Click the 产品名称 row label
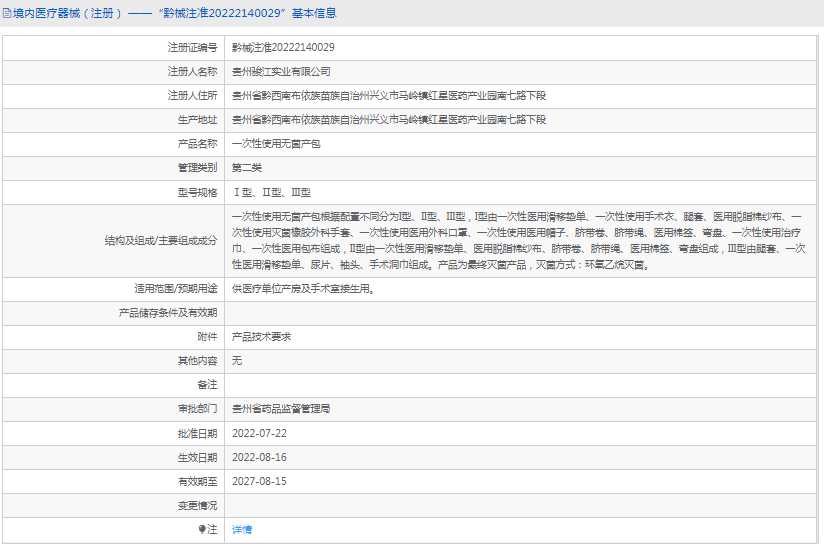The width and height of the screenshot is (824, 548). [x=197, y=144]
